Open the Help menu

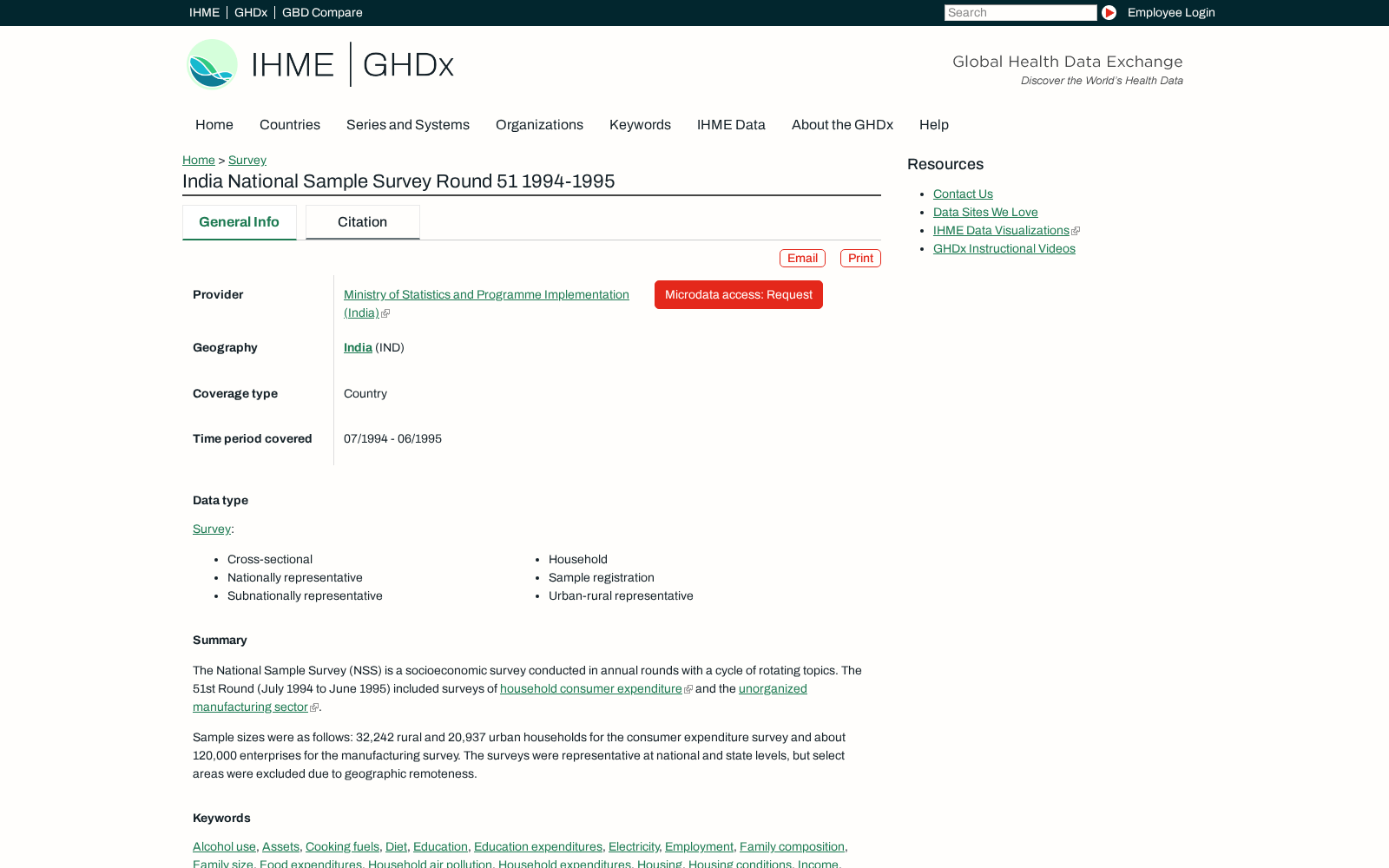(934, 125)
